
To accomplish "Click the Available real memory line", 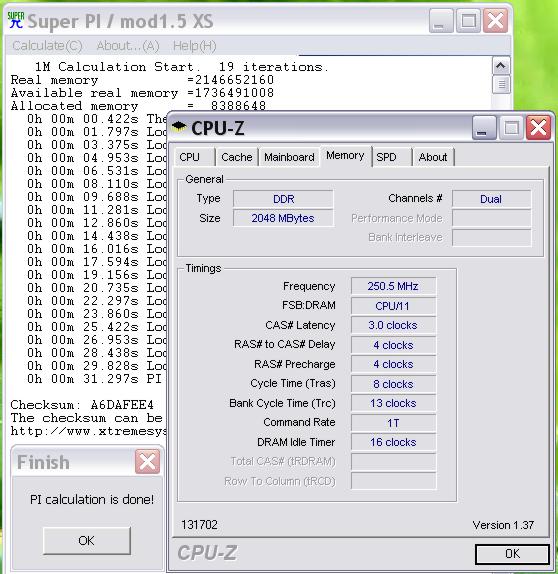I will click(x=142, y=93).
